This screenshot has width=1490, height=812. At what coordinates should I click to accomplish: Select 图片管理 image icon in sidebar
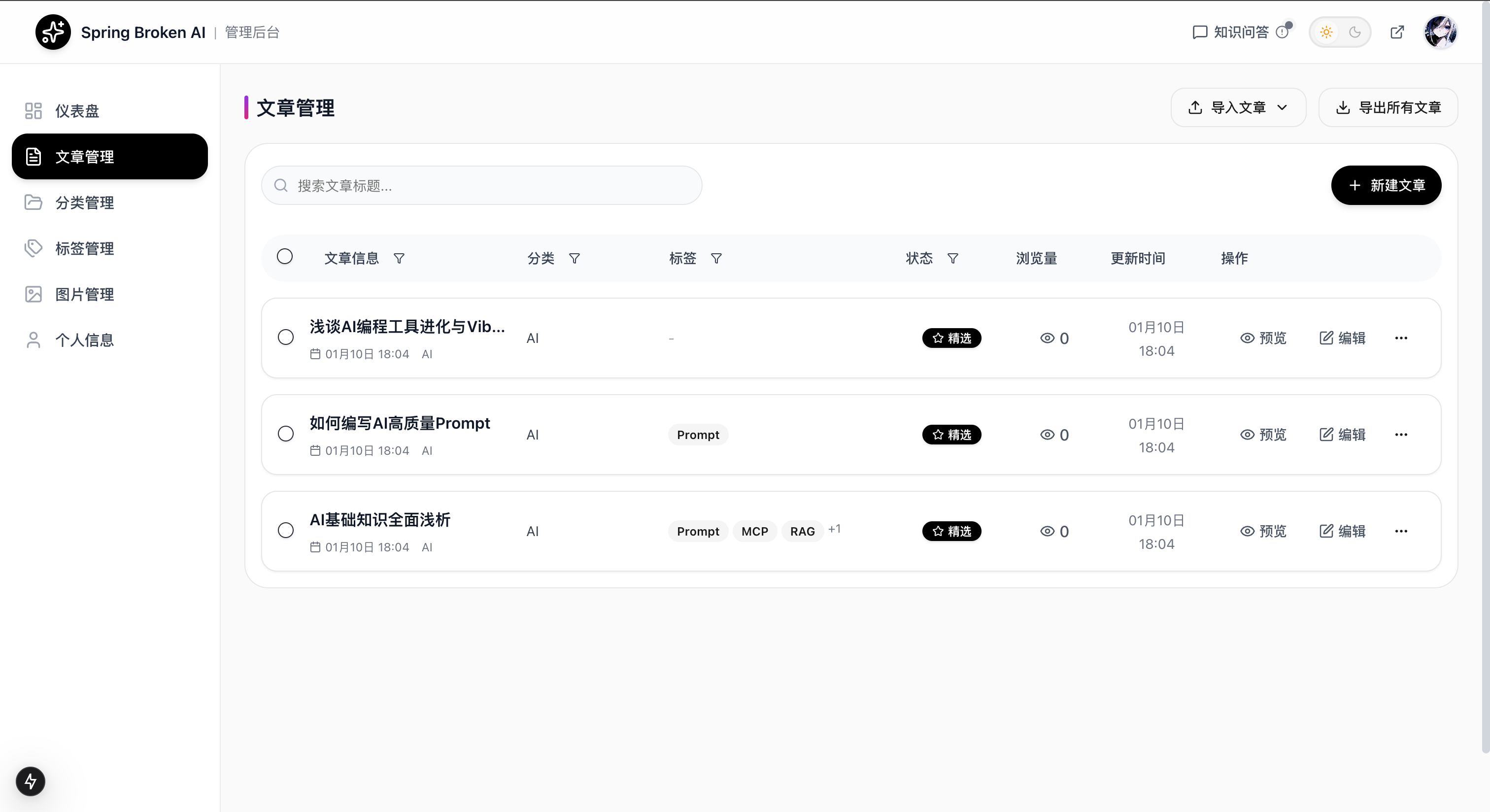[x=33, y=294]
